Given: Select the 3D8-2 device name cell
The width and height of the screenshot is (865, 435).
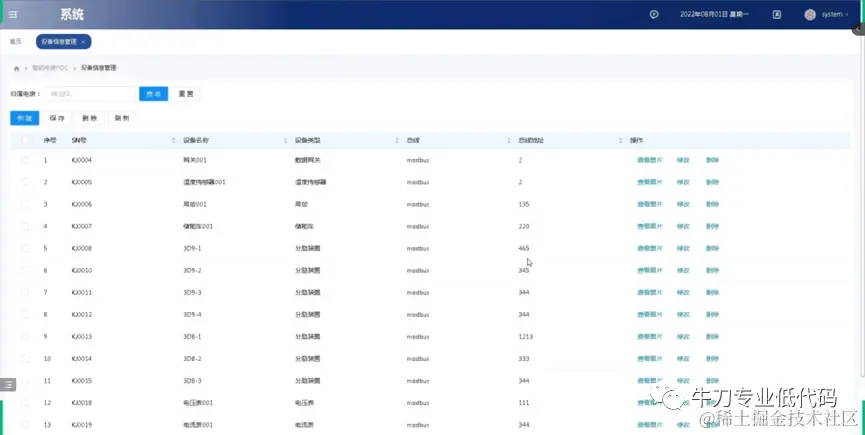Looking at the screenshot, I should tap(192, 358).
